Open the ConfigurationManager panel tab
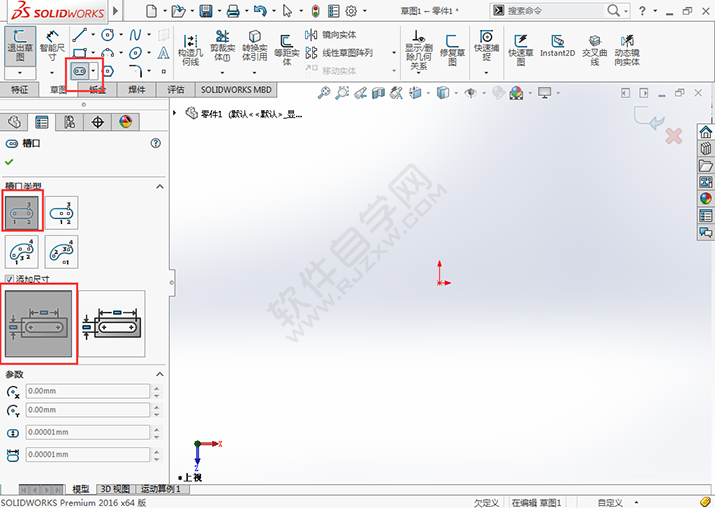 coord(69,122)
